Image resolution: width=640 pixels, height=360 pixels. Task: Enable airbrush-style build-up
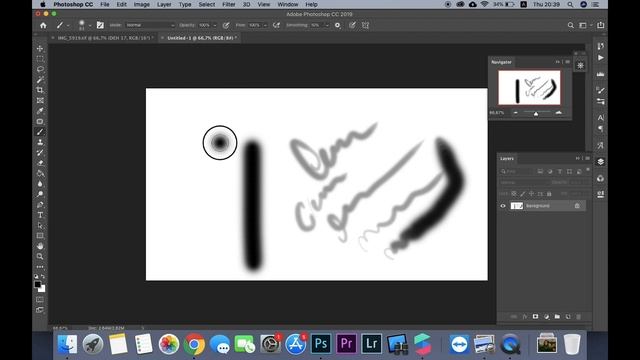pos(276,25)
